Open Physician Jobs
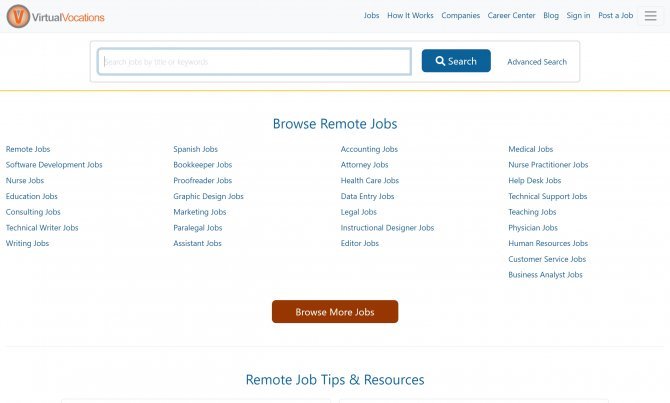 (533, 228)
